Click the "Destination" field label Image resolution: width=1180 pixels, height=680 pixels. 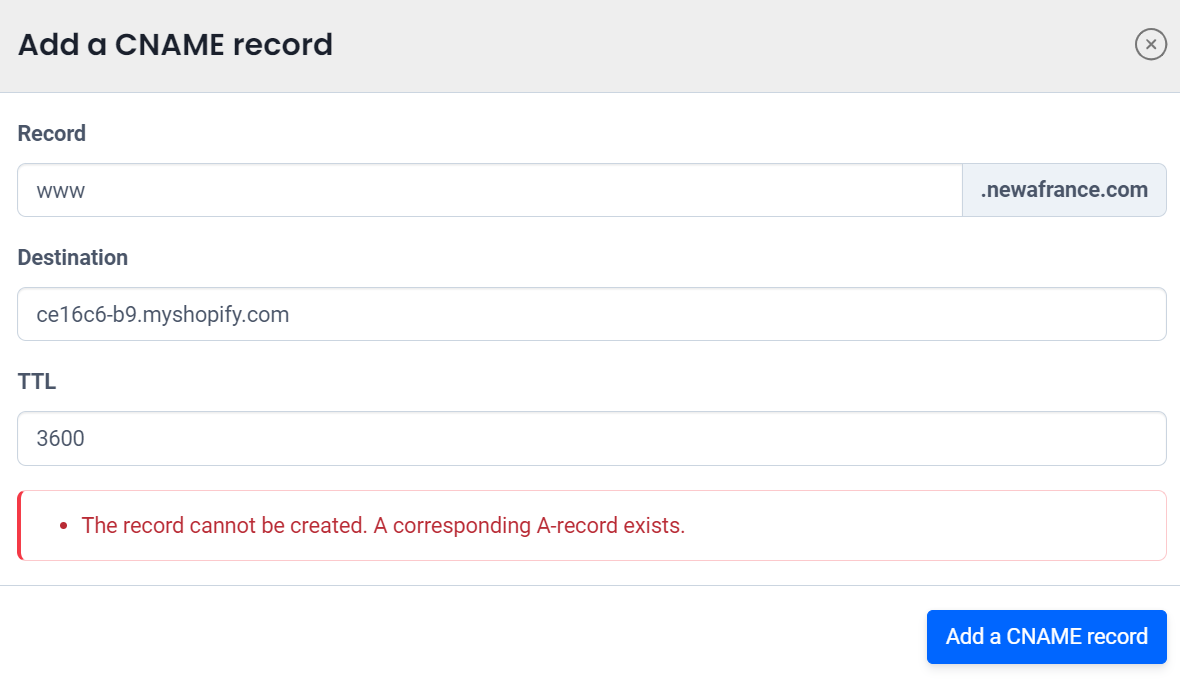coord(73,257)
